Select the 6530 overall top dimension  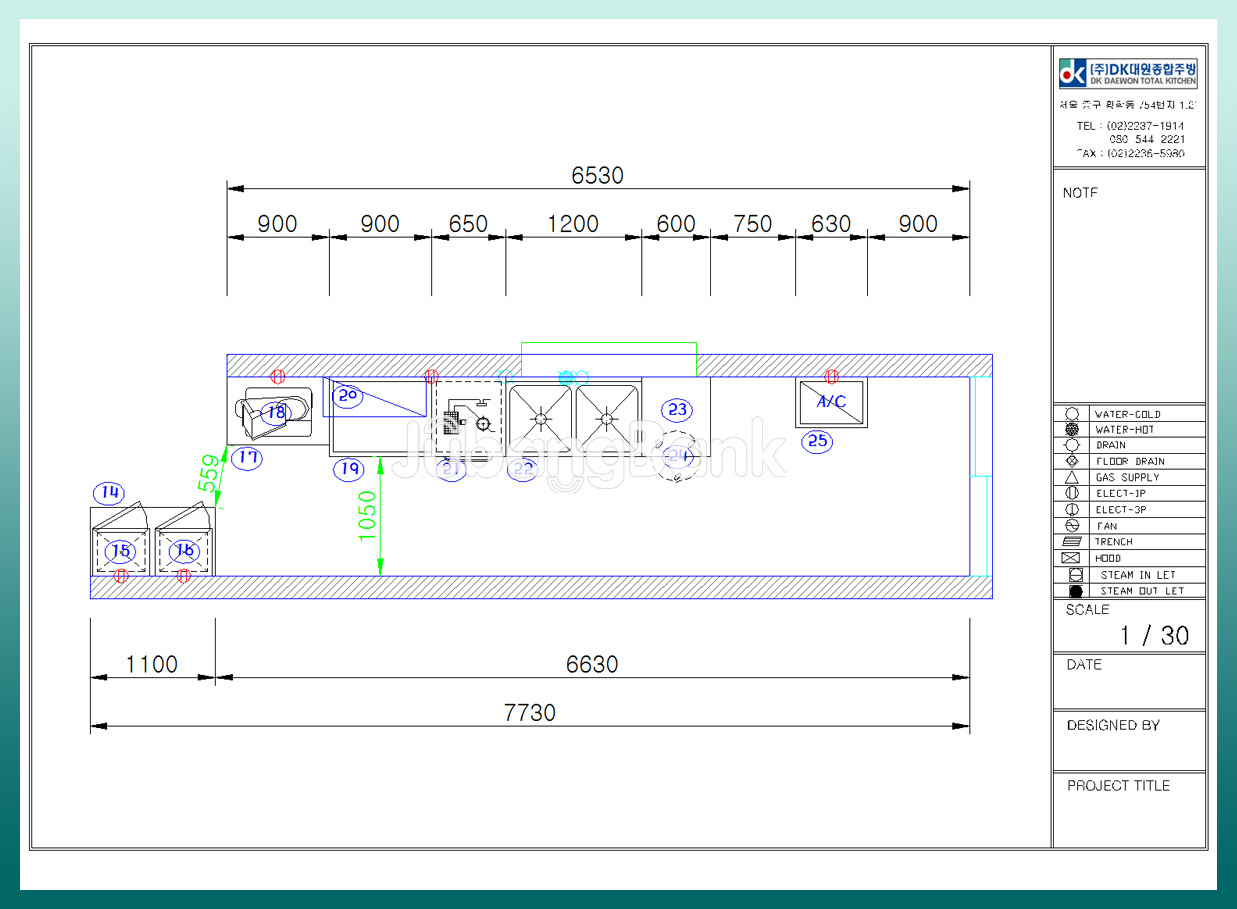click(x=597, y=175)
